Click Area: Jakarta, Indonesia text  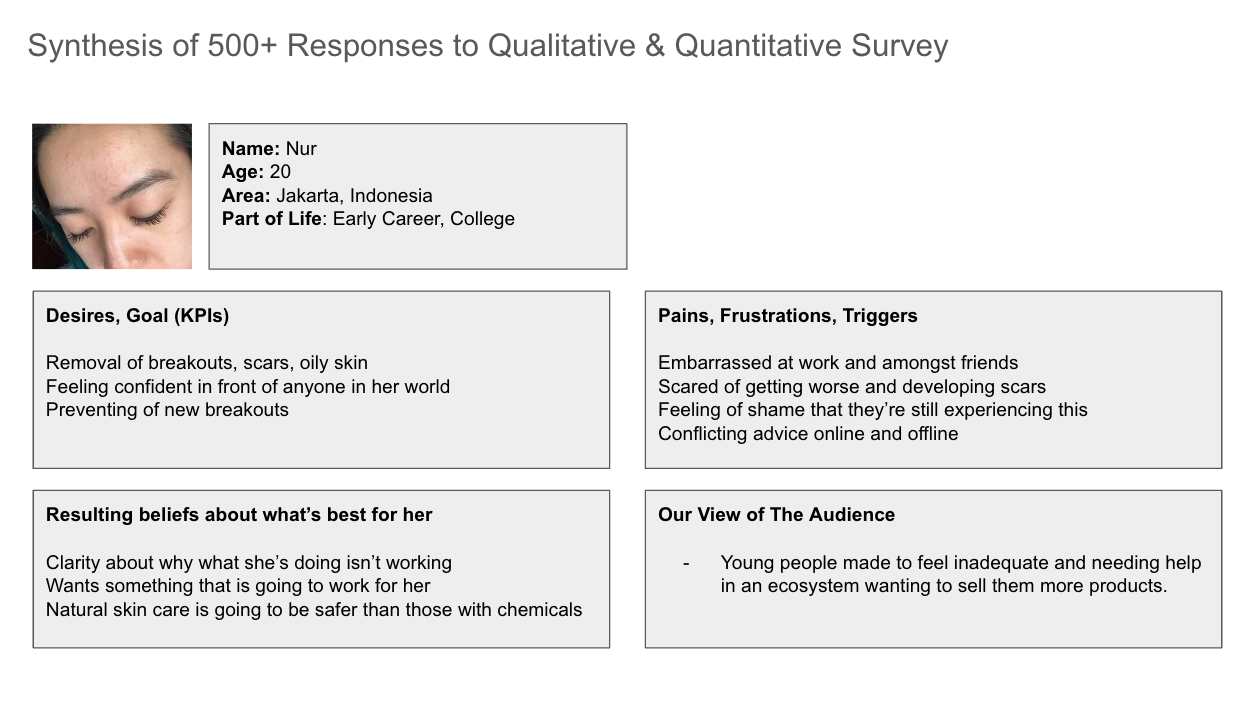pos(327,196)
